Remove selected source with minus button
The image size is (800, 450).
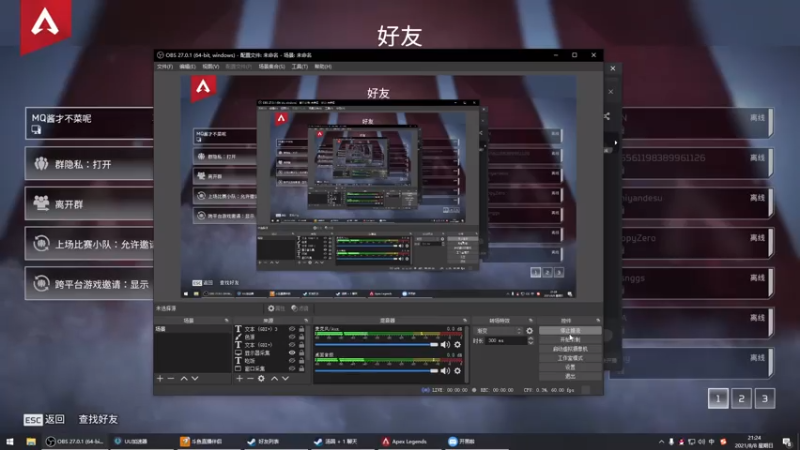click(250, 379)
